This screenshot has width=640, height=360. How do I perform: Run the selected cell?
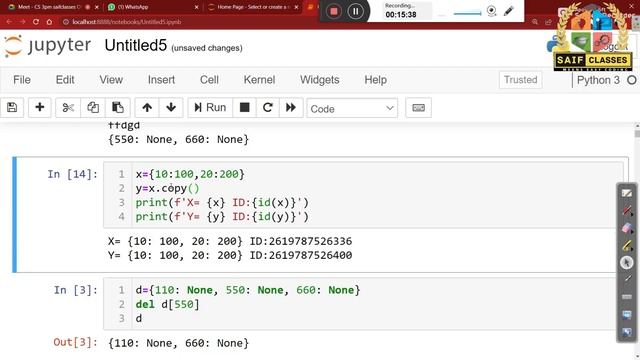tap(210, 108)
